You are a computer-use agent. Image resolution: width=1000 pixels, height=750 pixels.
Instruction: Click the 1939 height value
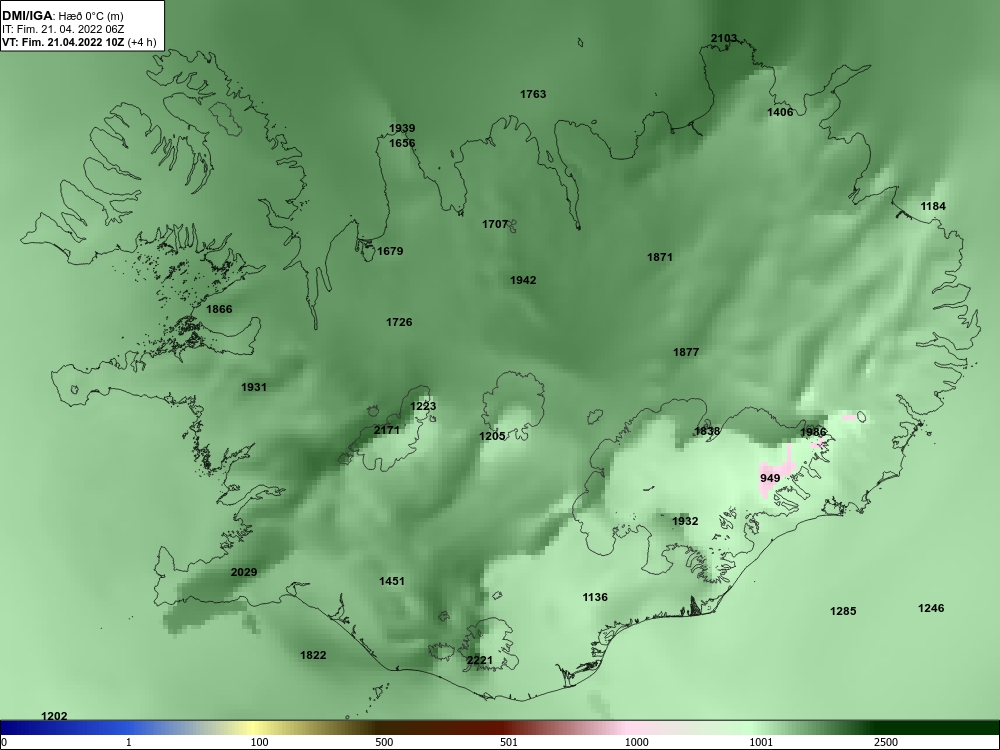402,129
